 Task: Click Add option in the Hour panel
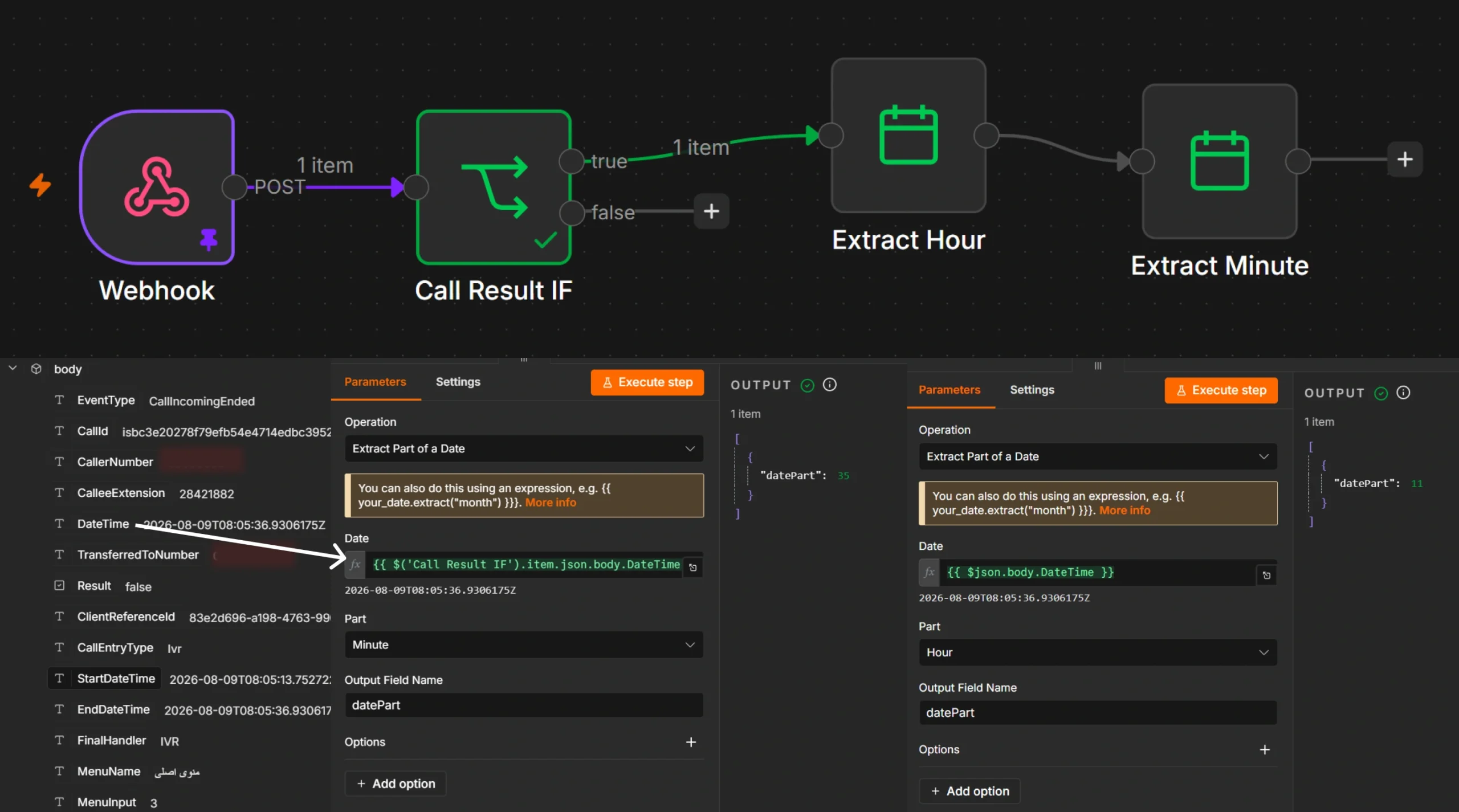click(x=969, y=791)
